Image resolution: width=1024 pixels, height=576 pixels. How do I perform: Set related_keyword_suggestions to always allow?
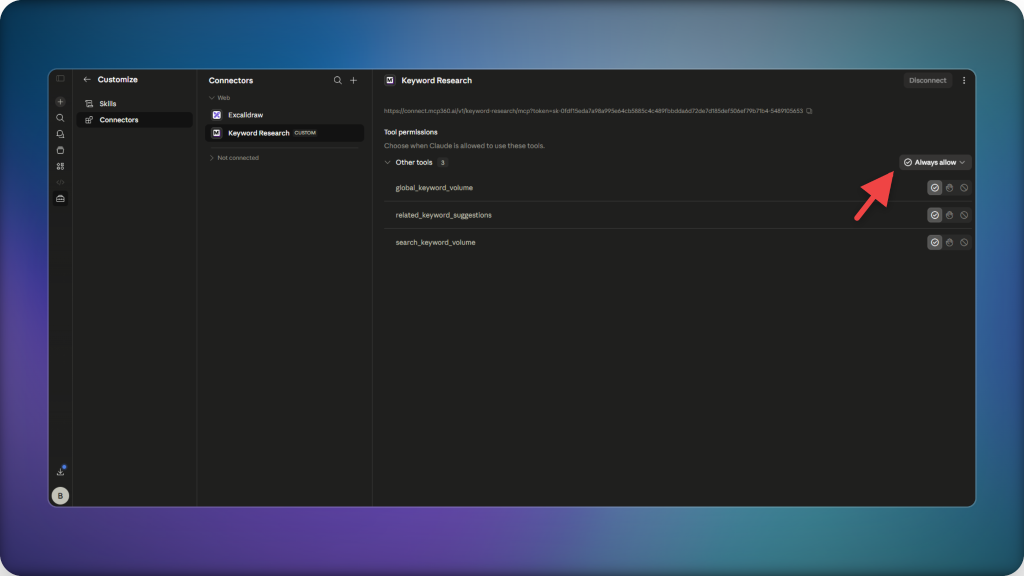click(935, 215)
